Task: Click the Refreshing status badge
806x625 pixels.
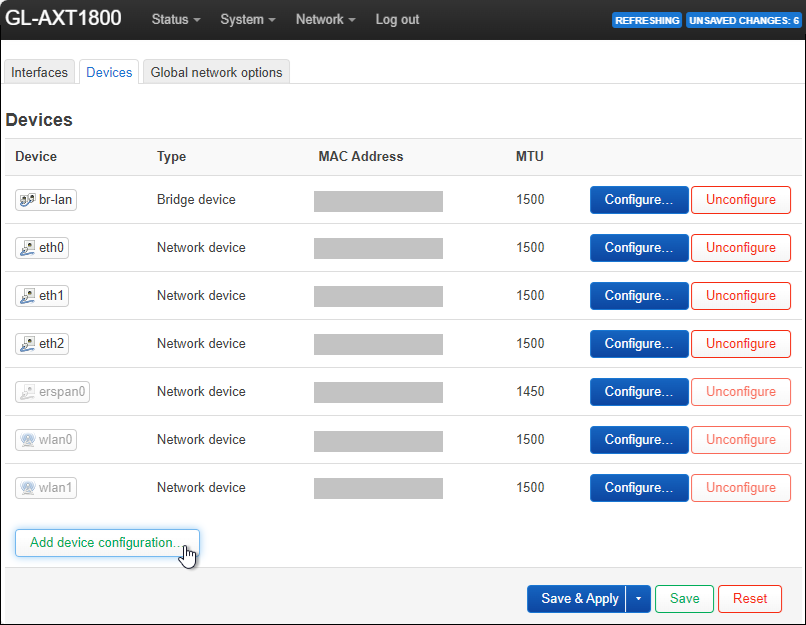Action: click(647, 21)
